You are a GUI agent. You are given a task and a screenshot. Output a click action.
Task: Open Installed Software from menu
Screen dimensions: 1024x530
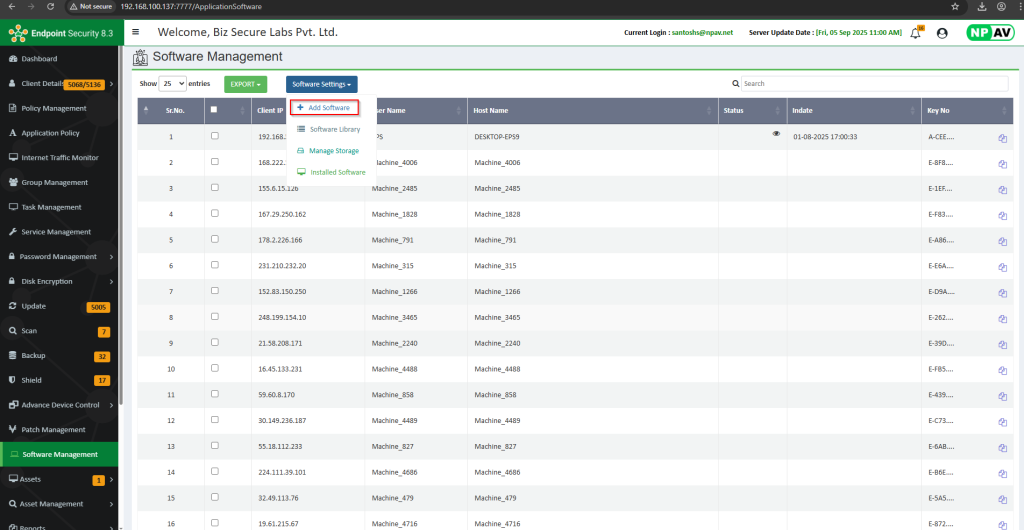point(337,172)
